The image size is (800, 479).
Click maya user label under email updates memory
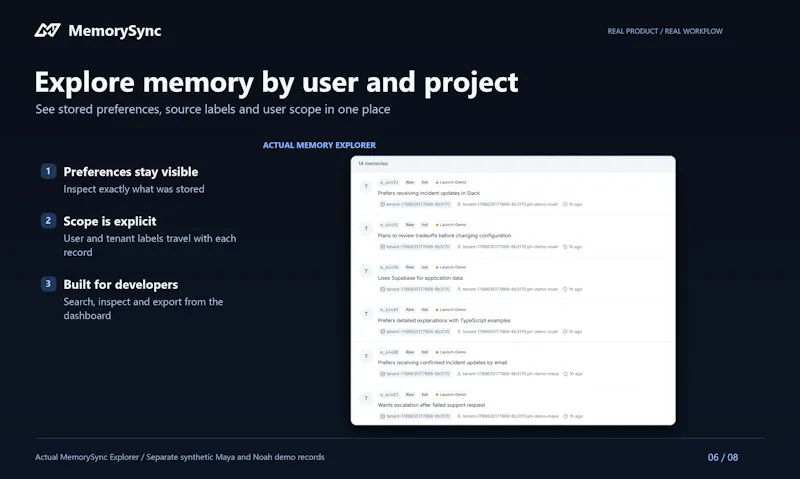(x=508, y=374)
